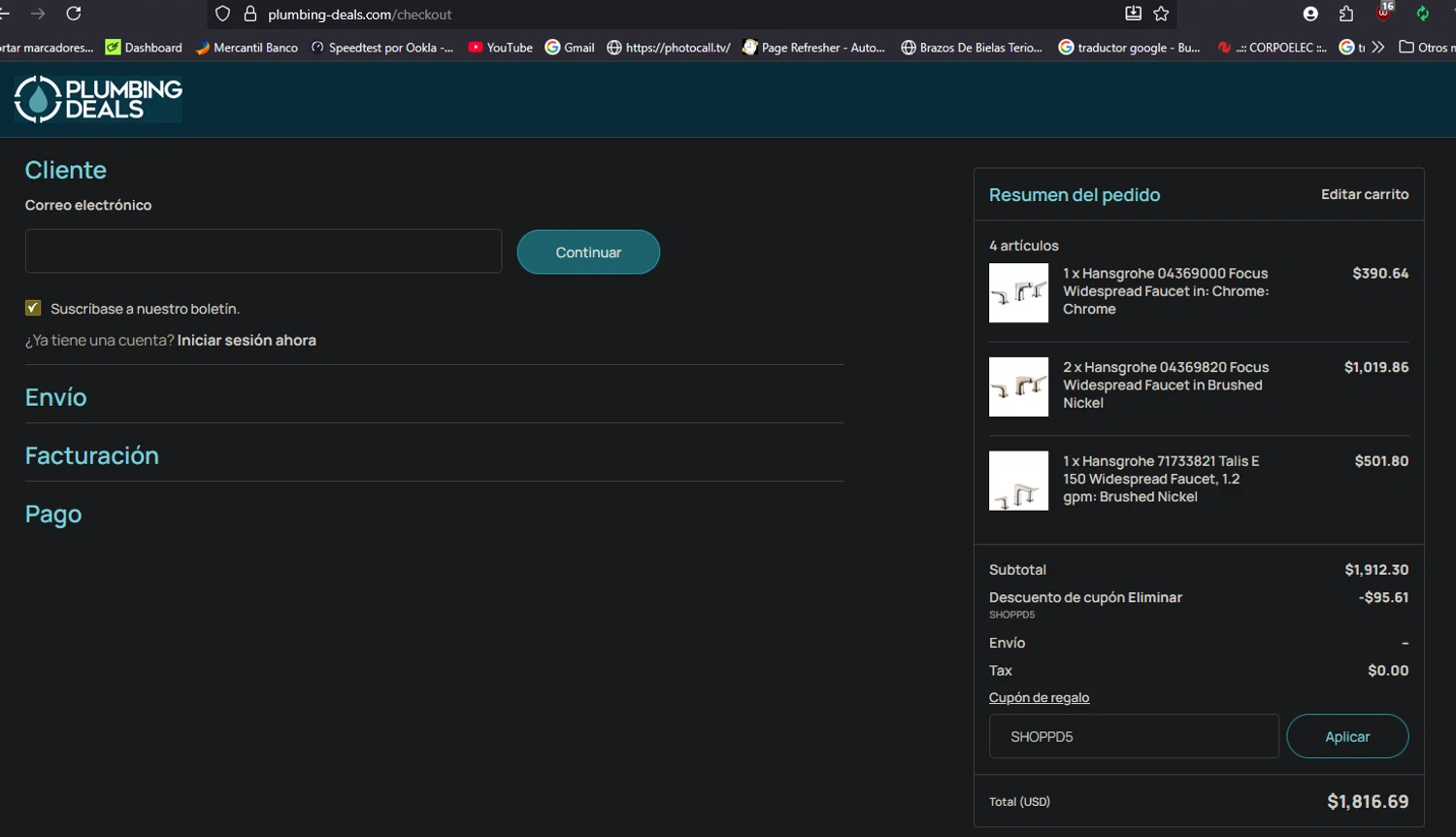Open site security padlock info

(x=250, y=14)
